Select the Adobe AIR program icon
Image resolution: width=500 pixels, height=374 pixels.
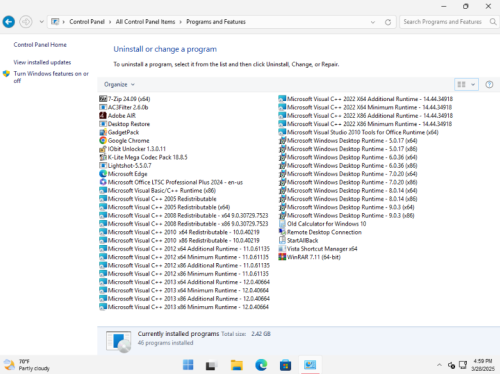click(x=103, y=116)
